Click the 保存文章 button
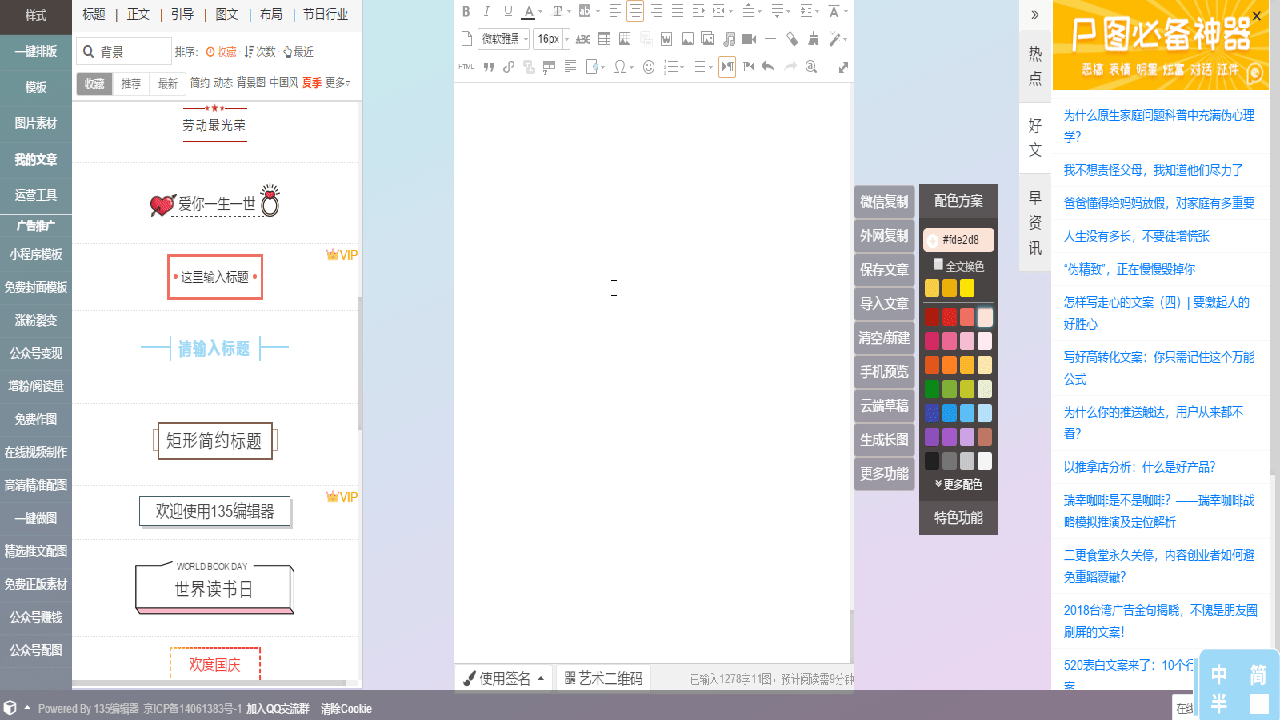Screen dimensions: 1280x720 click(x=884, y=270)
